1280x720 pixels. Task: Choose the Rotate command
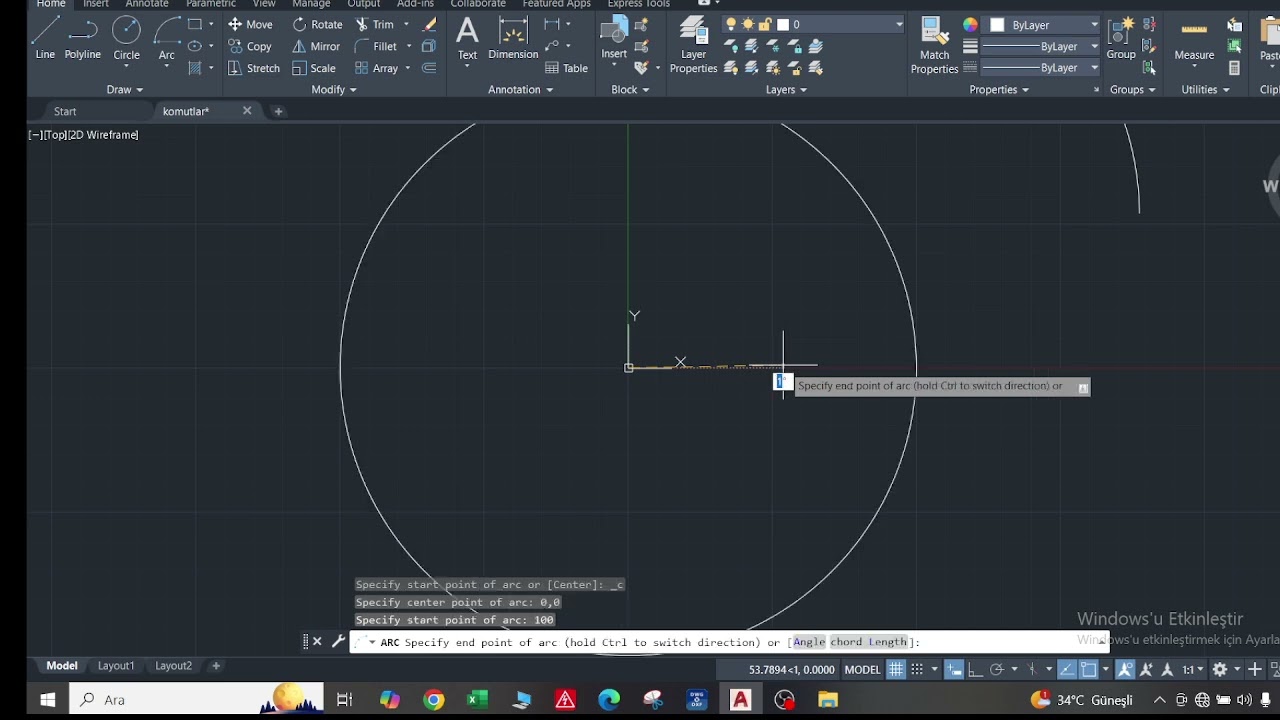pos(317,24)
